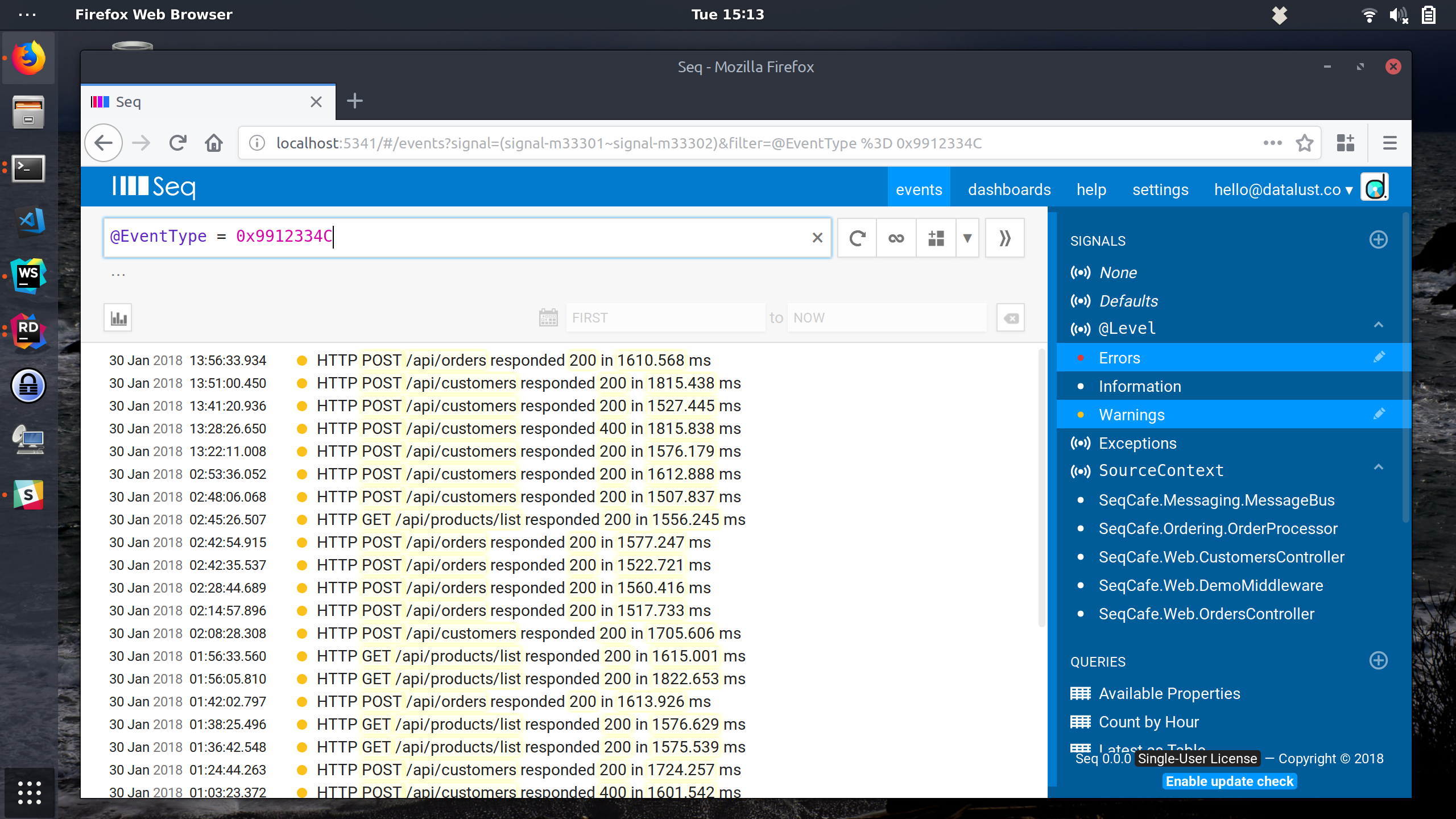This screenshot has height=819, width=1456.
Task: Click the Enable update check button
Action: 1230,781
